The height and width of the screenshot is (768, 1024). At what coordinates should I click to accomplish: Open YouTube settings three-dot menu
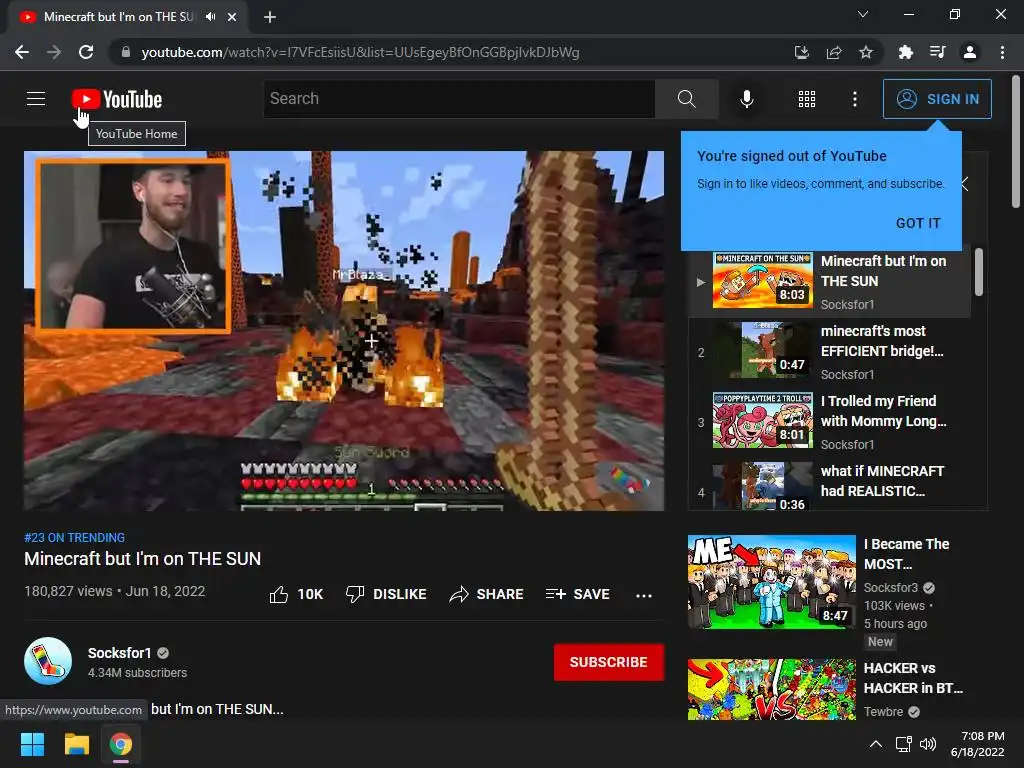(x=854, y=99)
